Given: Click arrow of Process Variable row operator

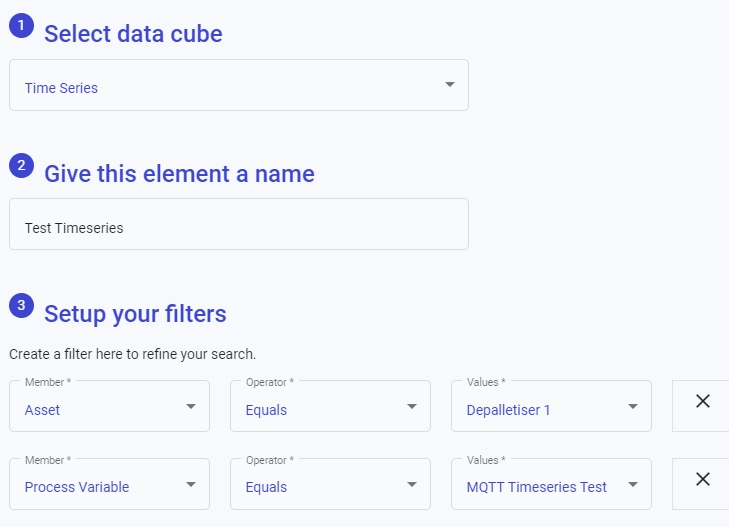Looking at the screenshot, I should pos(412,485).
